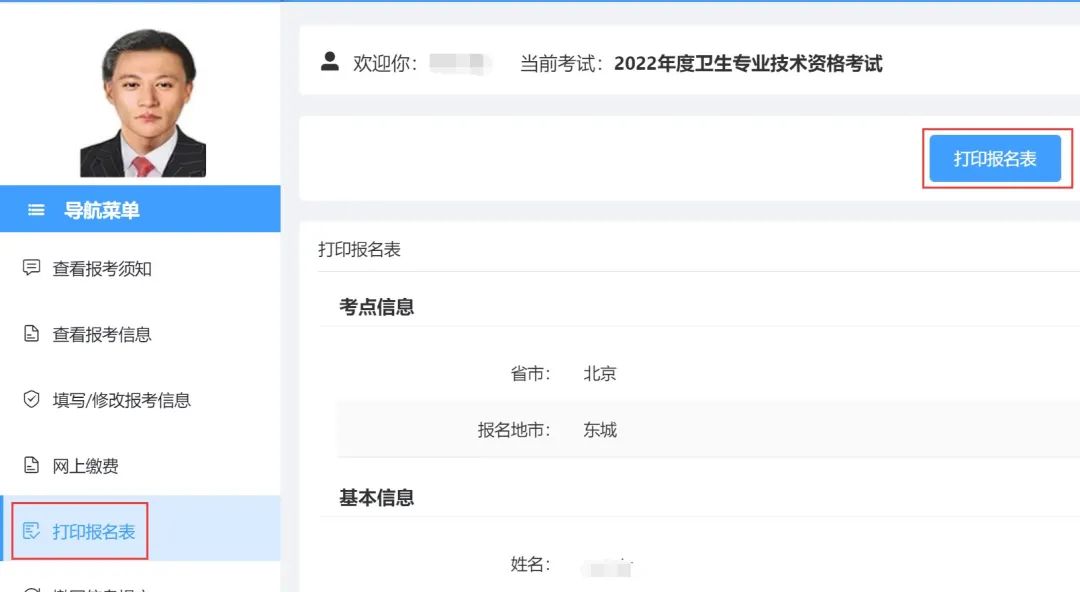Click the 东城 value in 报名地市 row
Image resolution: width=1080 pixels, height=592 pixels.
(x=600, y=429)
